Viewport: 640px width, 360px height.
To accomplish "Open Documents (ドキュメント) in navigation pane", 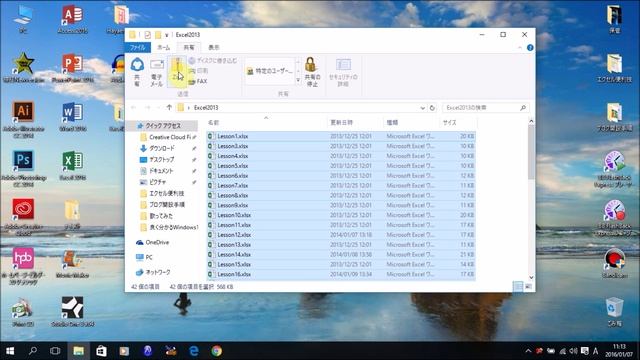I will (x=161, y=171).
